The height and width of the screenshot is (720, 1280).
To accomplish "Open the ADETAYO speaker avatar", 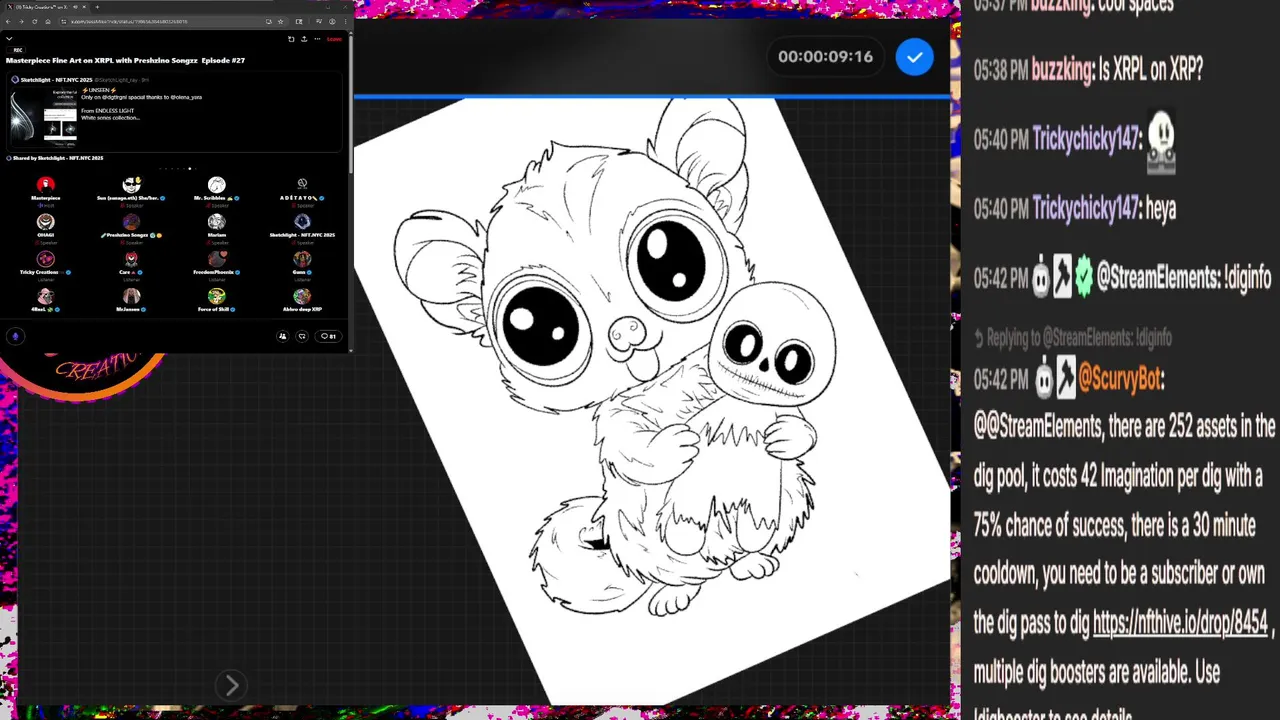I will [x=302, y=184].
